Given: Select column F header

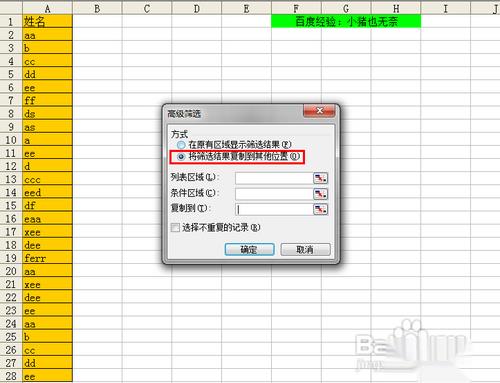Looking at the screenshot, I should click(x=296, y=9).
